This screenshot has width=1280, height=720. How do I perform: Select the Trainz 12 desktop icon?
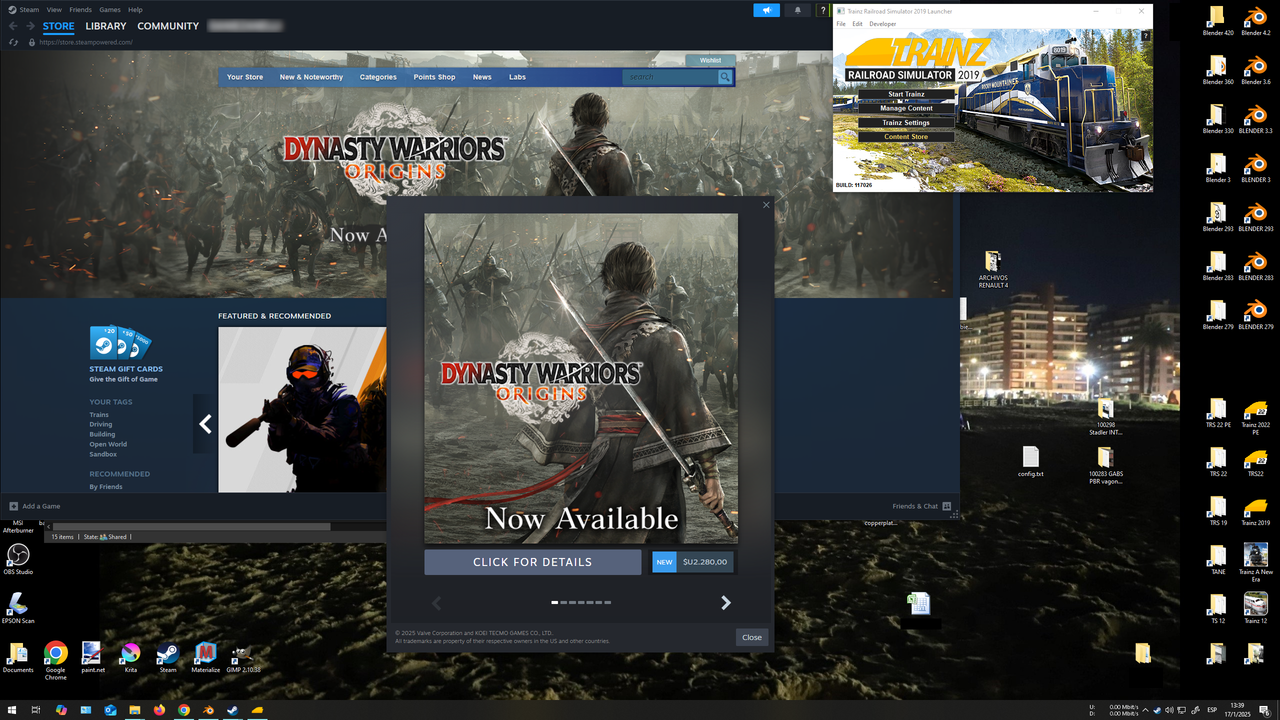pyautogui.click(x=1255, y=608)
